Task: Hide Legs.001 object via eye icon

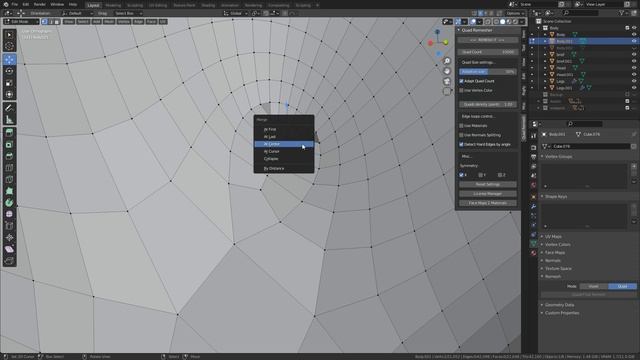Action: (x=634, y=88)
